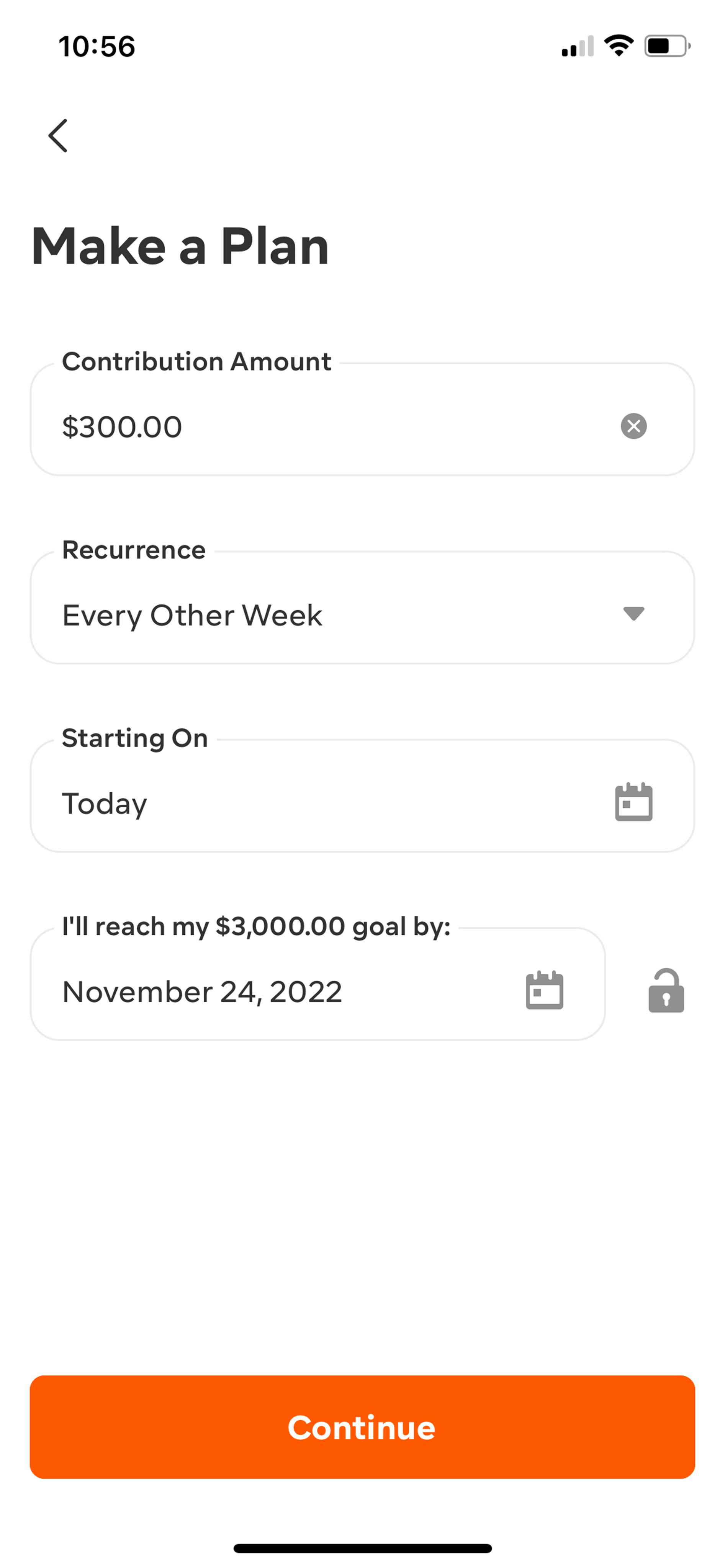Toggle the goal date lock icon

pos(666,990)
